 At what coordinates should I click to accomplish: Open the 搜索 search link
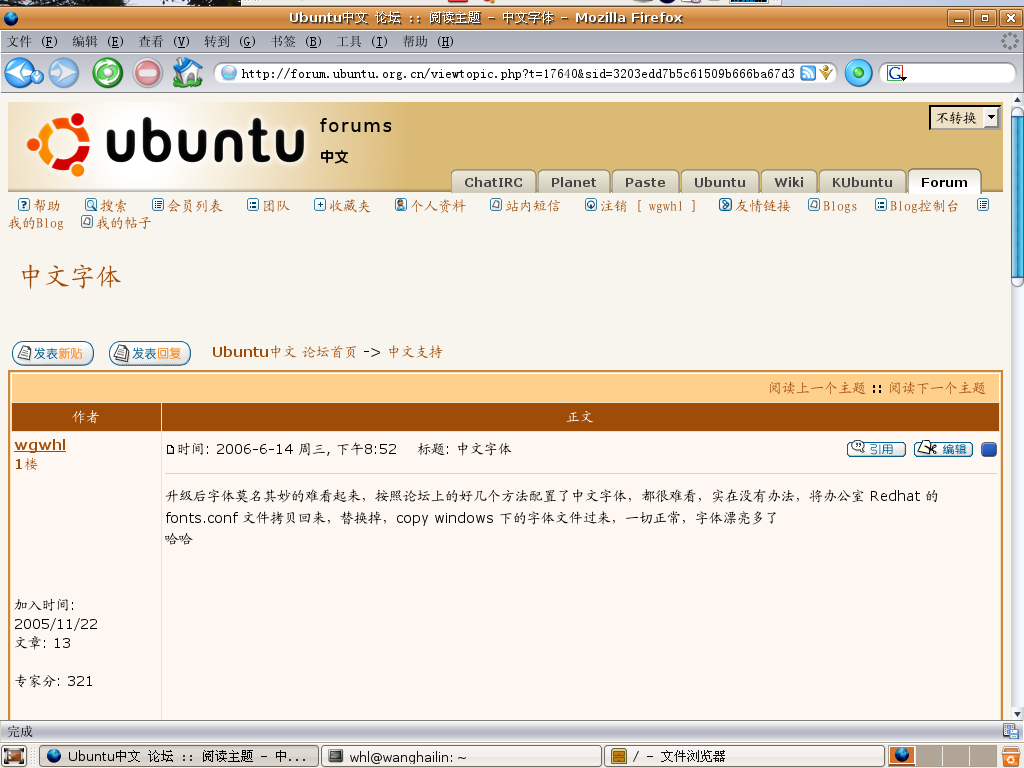[x=106, y=206]
